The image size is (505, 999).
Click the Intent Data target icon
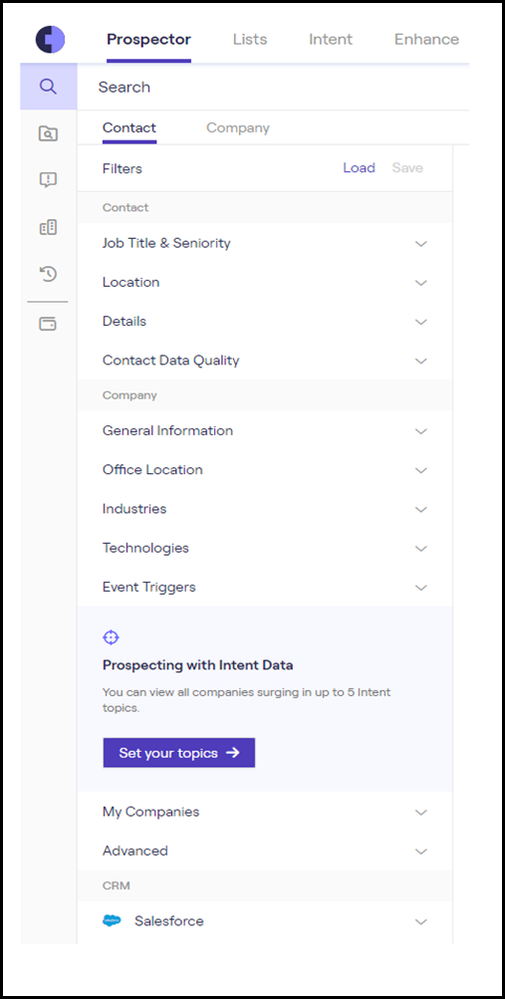pos(111,637)
